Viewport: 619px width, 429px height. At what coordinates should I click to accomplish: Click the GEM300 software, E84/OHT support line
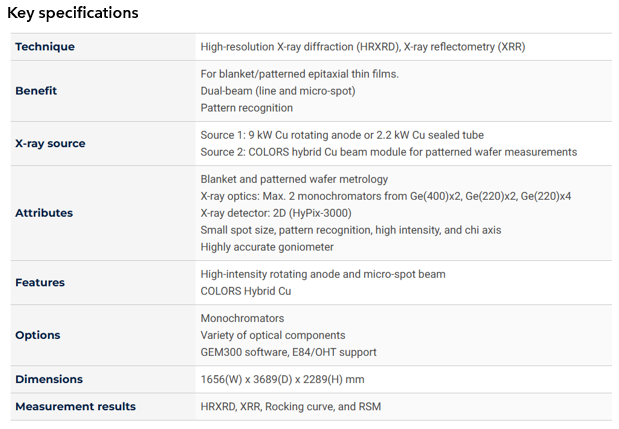pos(288,352)
